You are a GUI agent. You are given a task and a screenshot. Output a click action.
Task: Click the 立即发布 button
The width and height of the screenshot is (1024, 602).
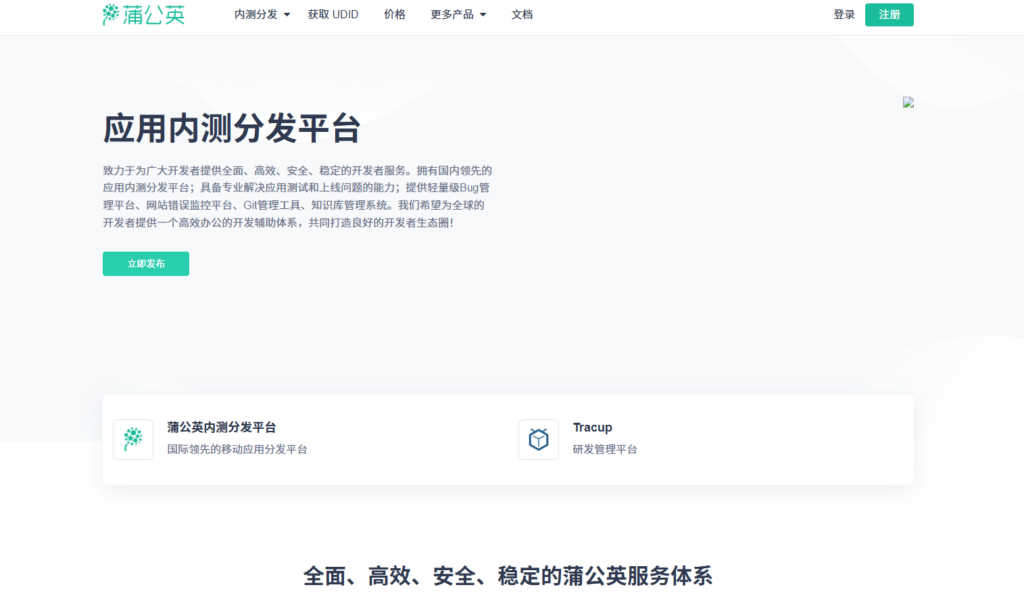[x=145, y=263]
